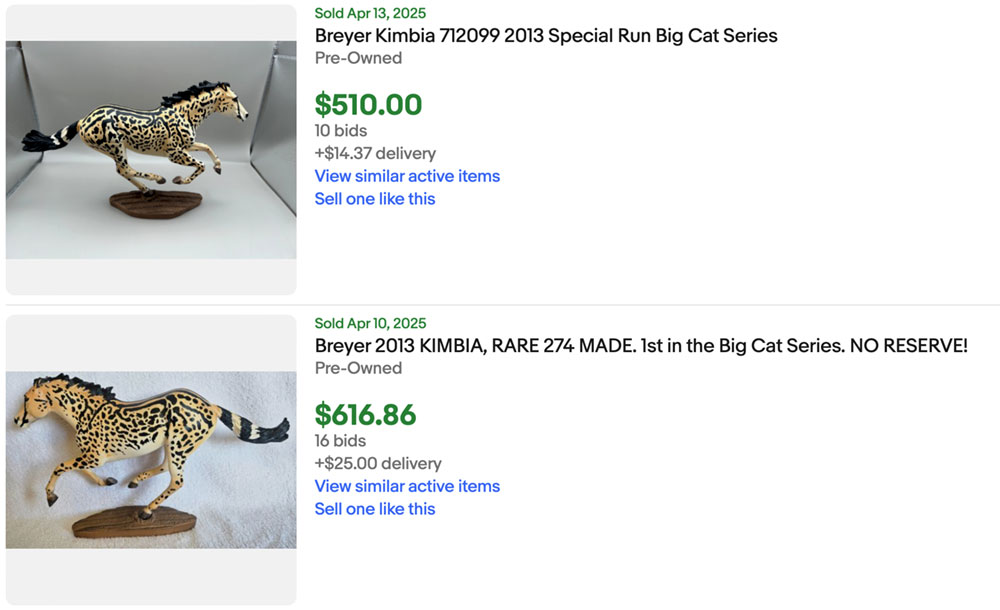The height and width of the screenshot is (610, 1000).
Task: Click the 10 bids count
Action: (x=340, y=131)
